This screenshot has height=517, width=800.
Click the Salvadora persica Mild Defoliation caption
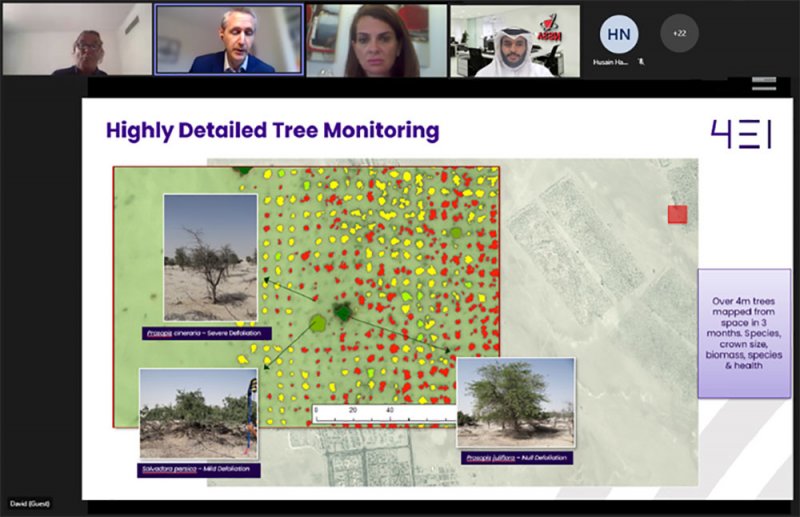[x=198, y=470]
